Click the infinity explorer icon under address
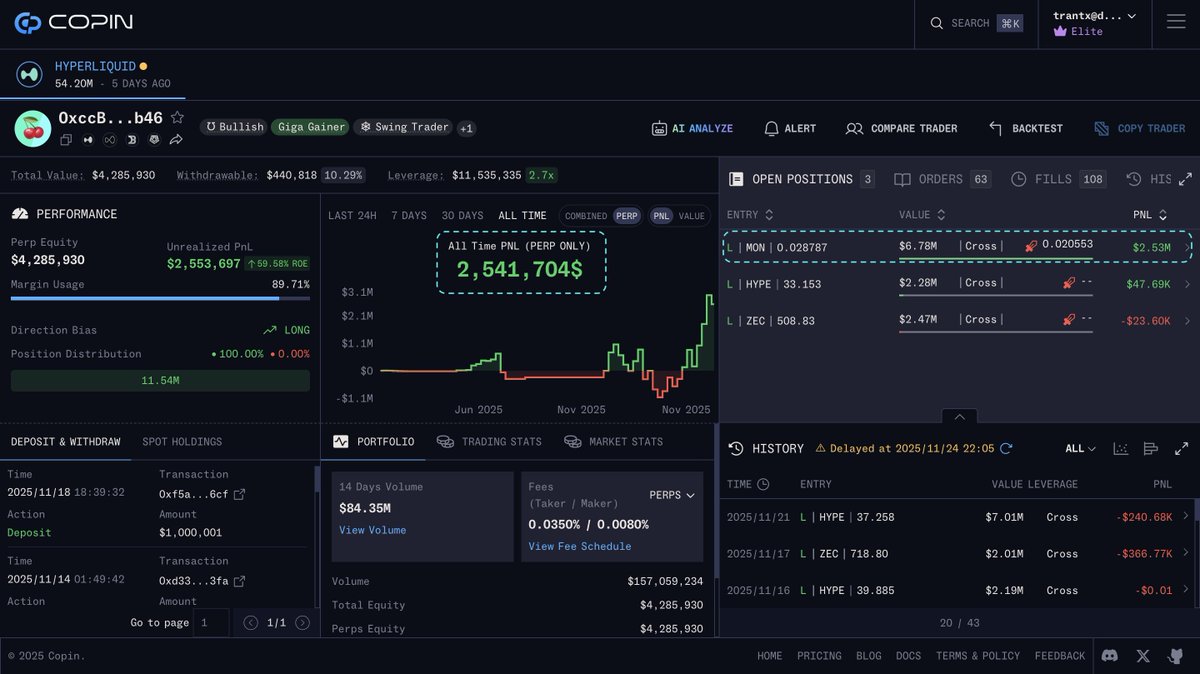 click(x=110, y=140)
